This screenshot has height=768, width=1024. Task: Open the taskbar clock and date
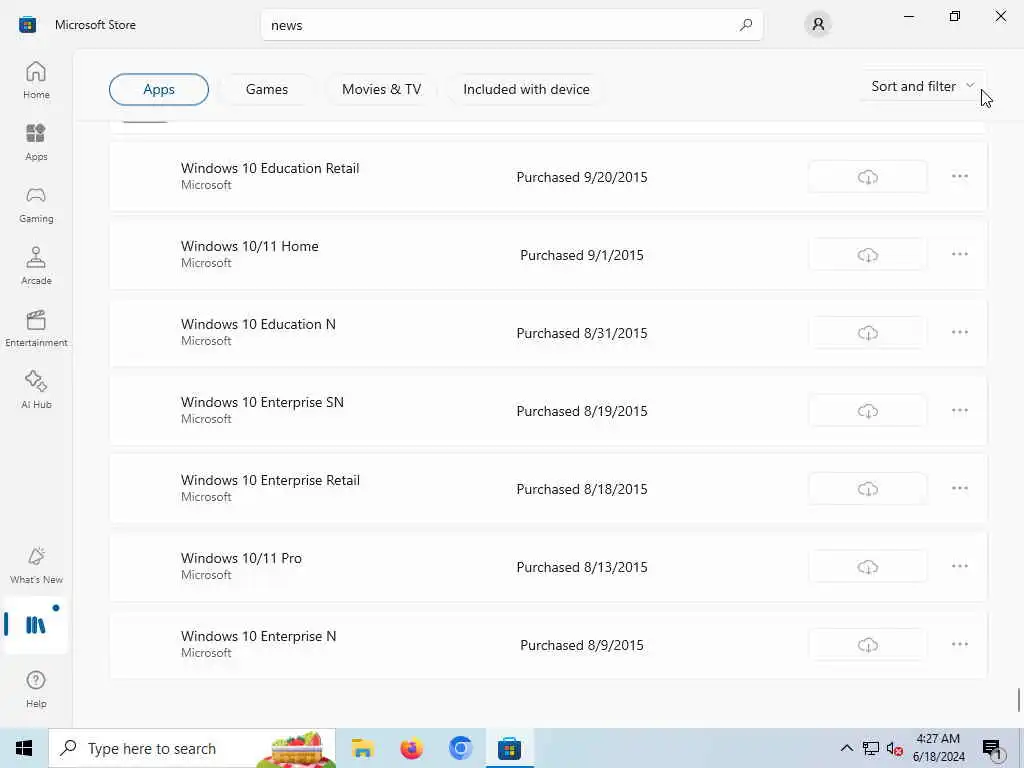click(938, 748)
